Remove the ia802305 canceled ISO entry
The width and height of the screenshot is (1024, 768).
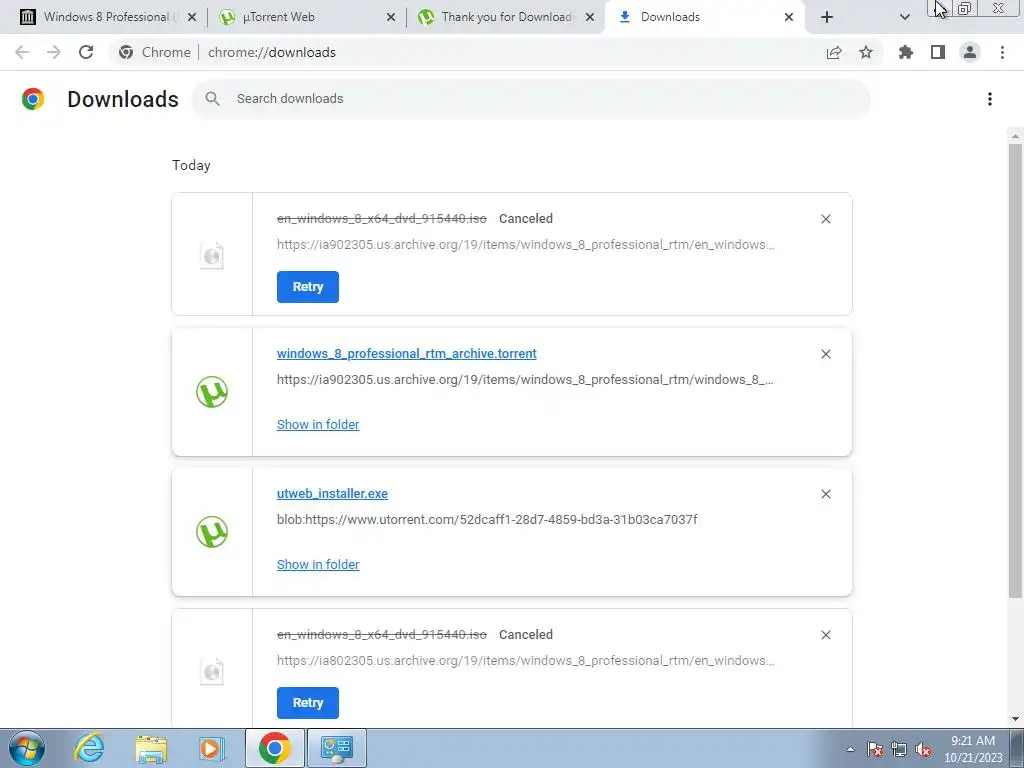tap(825, 635)
